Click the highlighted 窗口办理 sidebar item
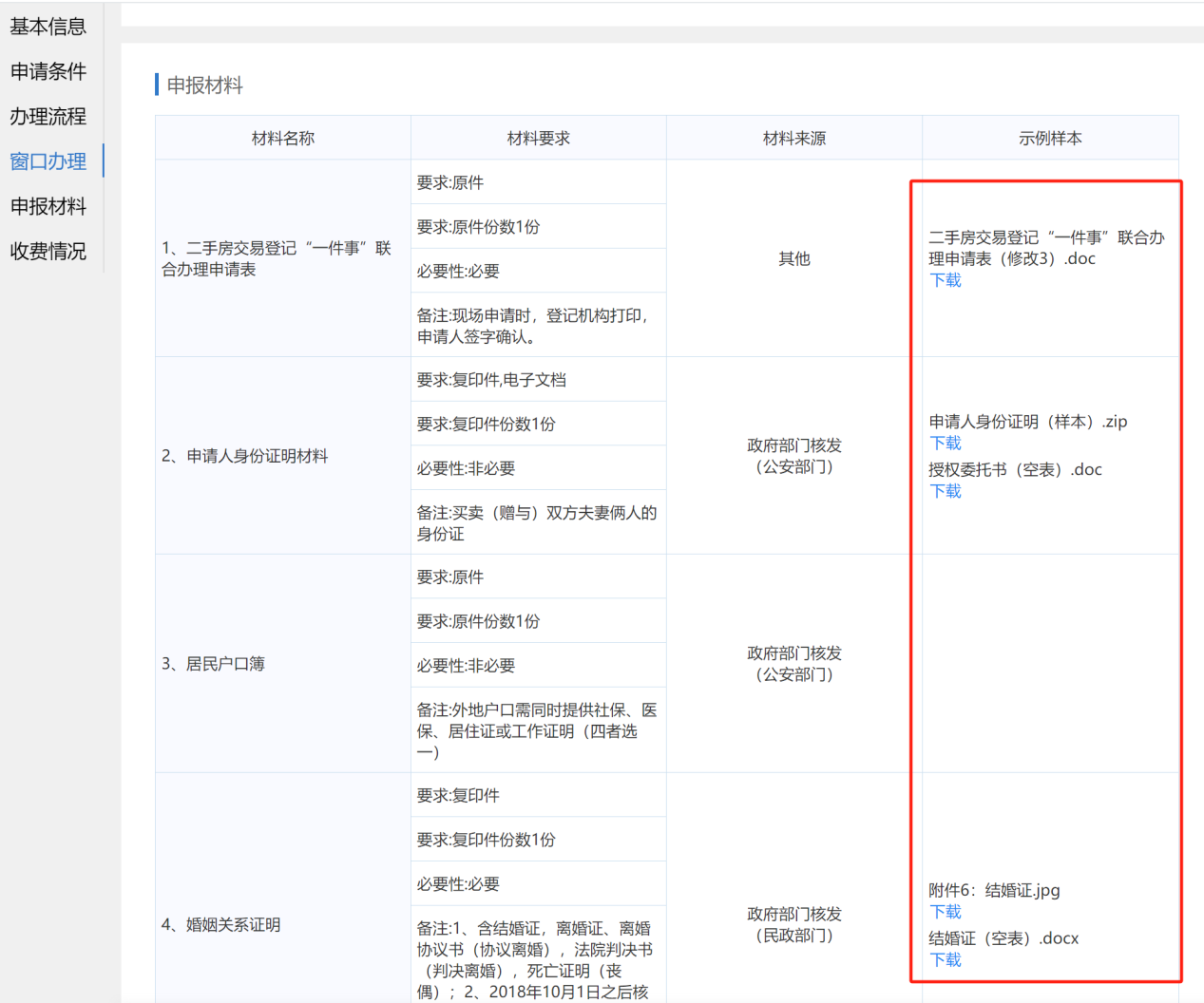Screen dimensions: 1204x1003 [48, 161]
